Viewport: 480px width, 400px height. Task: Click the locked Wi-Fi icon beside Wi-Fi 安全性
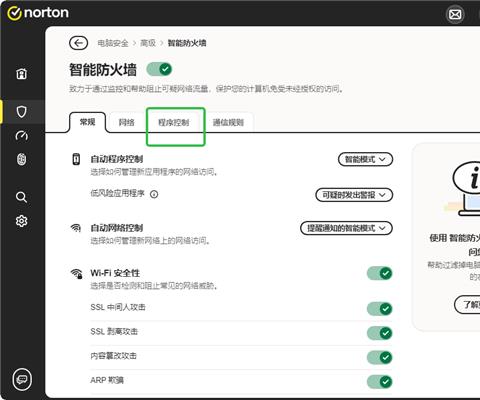coord(77,274)
